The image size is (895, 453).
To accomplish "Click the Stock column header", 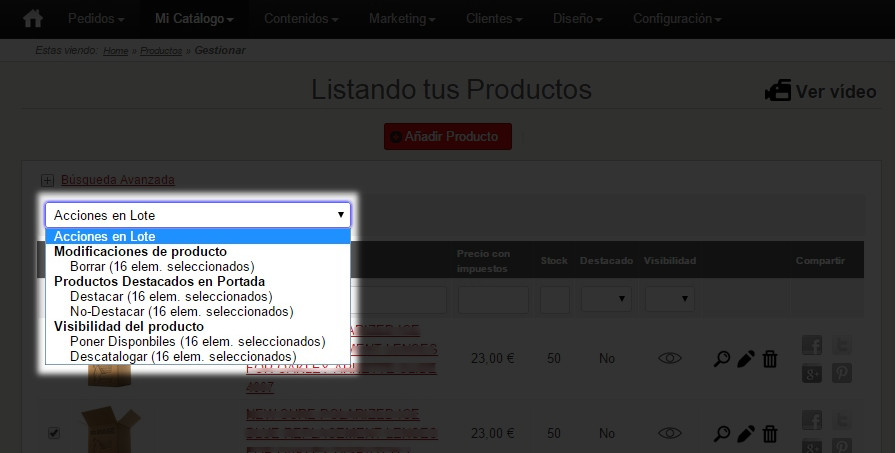I will 554,261.
